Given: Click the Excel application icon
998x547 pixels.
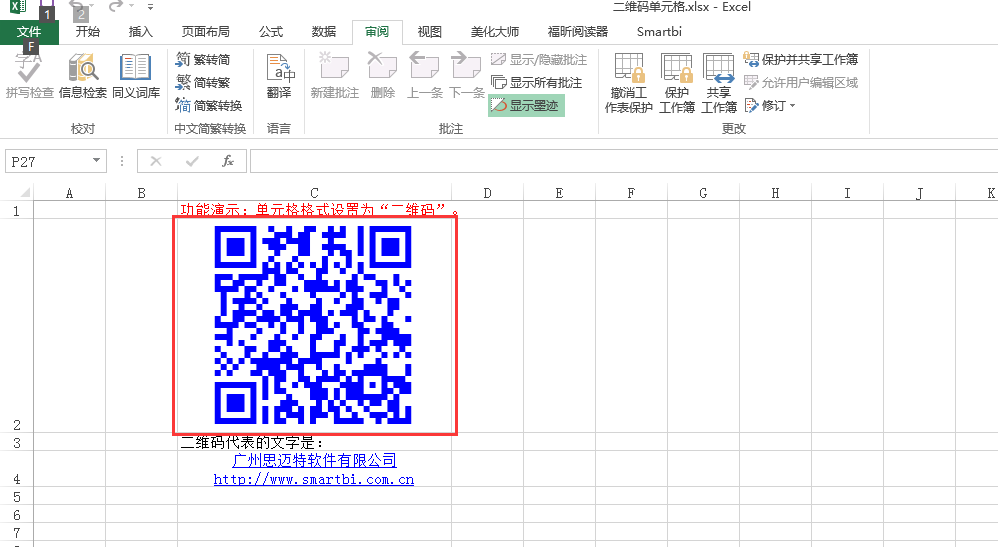Looking at the screenshot, I should (18, 7).
